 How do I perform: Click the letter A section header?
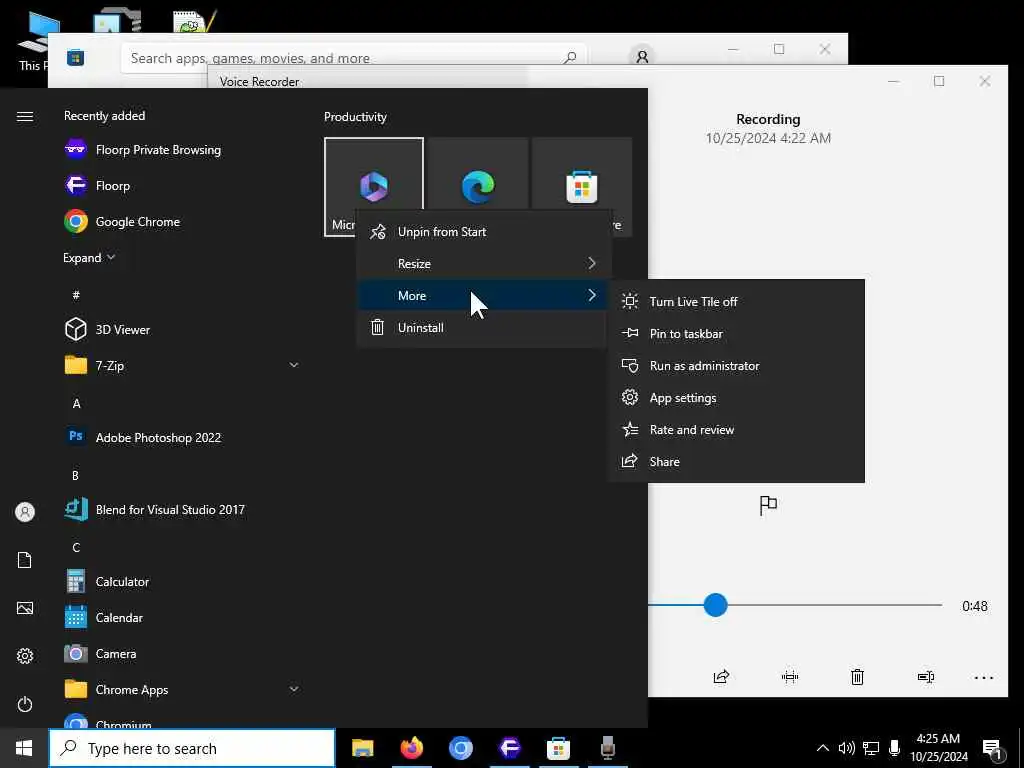[x=76, y=404]
